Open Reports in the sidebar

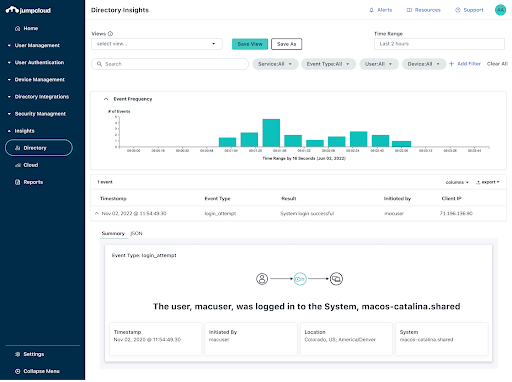pyautogui.click(x=29, y=182)
